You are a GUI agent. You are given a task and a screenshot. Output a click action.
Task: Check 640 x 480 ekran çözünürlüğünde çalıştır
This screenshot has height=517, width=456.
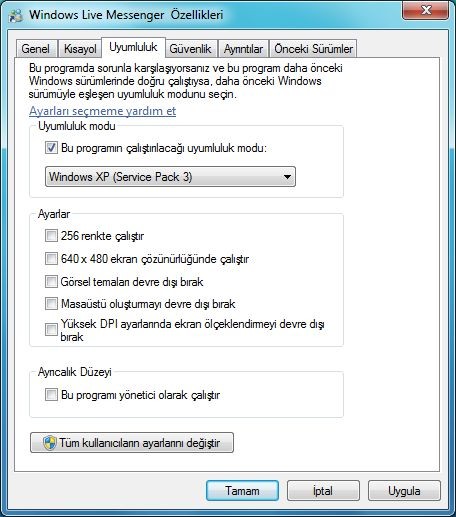point(51,259)
